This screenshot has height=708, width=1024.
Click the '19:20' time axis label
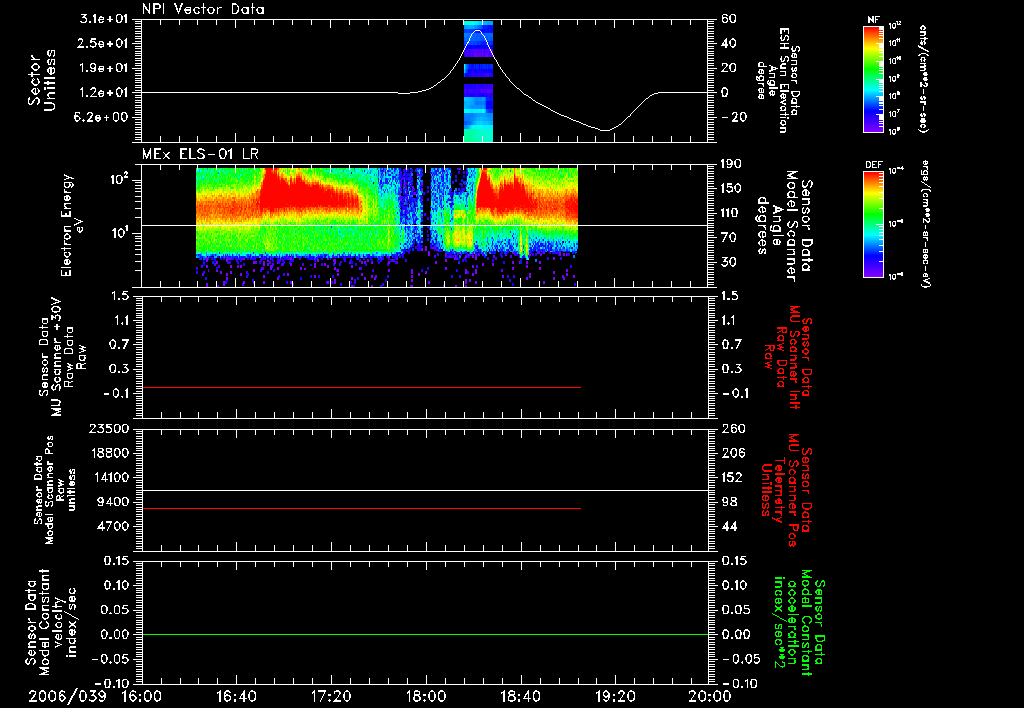click(x=615, y=696)
